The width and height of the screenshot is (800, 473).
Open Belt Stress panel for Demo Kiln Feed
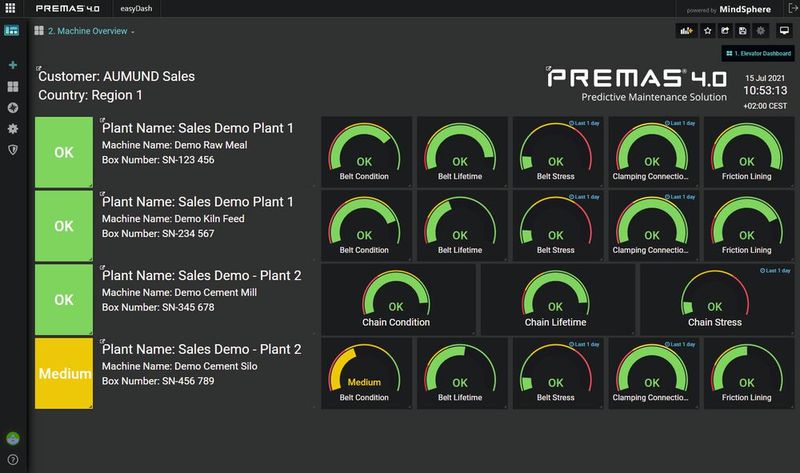tap(558, 226)
